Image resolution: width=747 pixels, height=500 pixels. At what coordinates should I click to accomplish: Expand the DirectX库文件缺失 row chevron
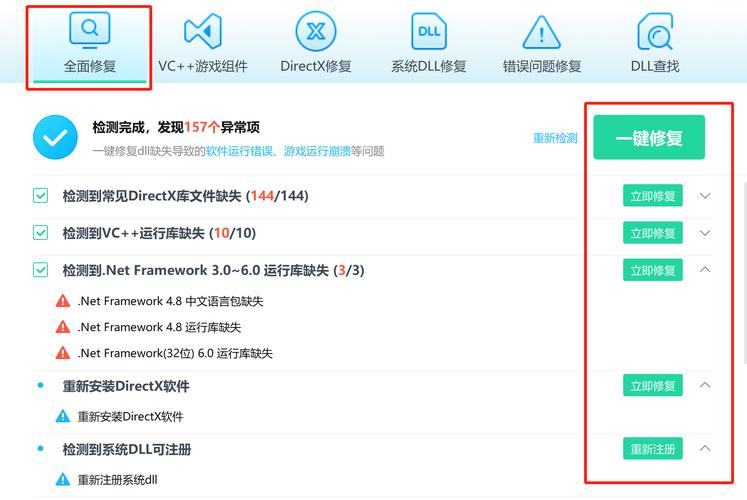[x=705, y=196]
